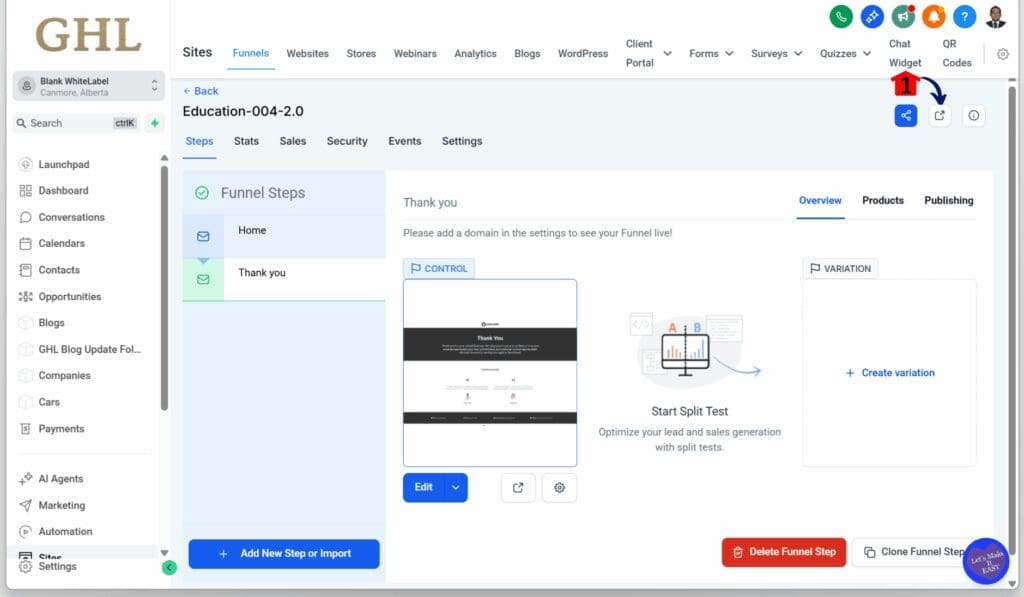Collapse the left sidebar arrow toggle

pos(169,567)
